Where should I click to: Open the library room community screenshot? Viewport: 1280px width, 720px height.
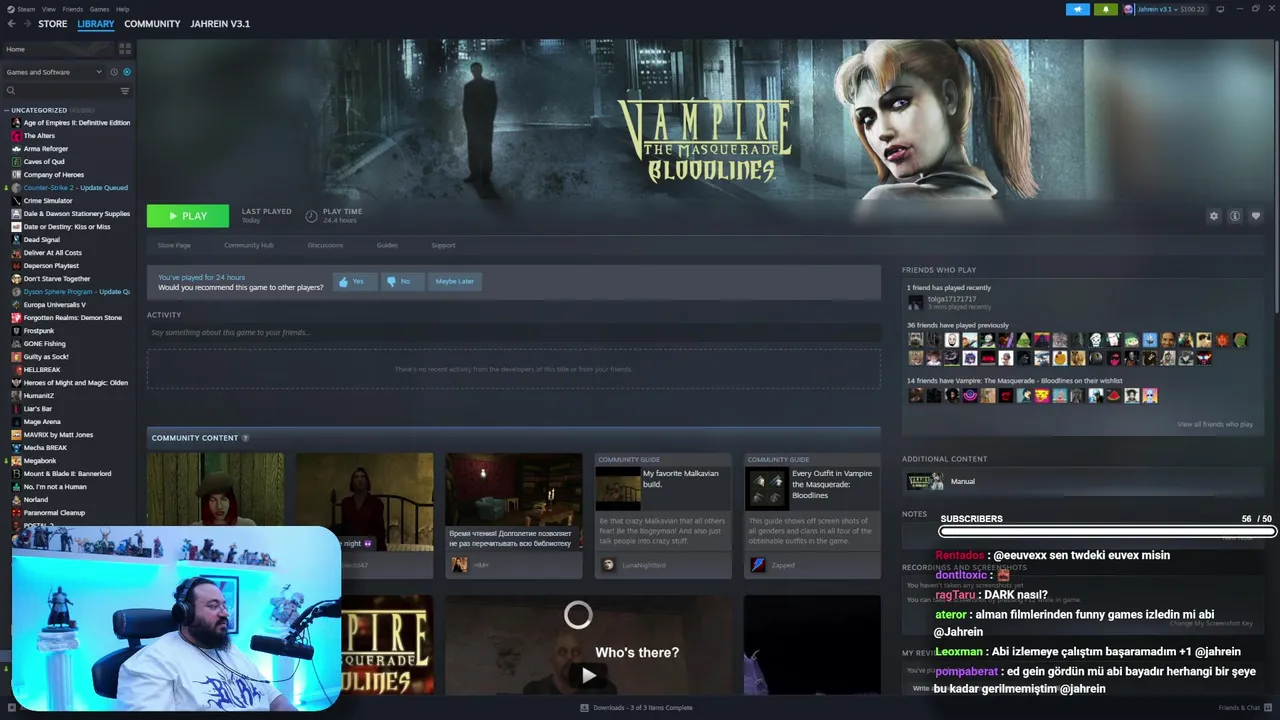(514, 515)
